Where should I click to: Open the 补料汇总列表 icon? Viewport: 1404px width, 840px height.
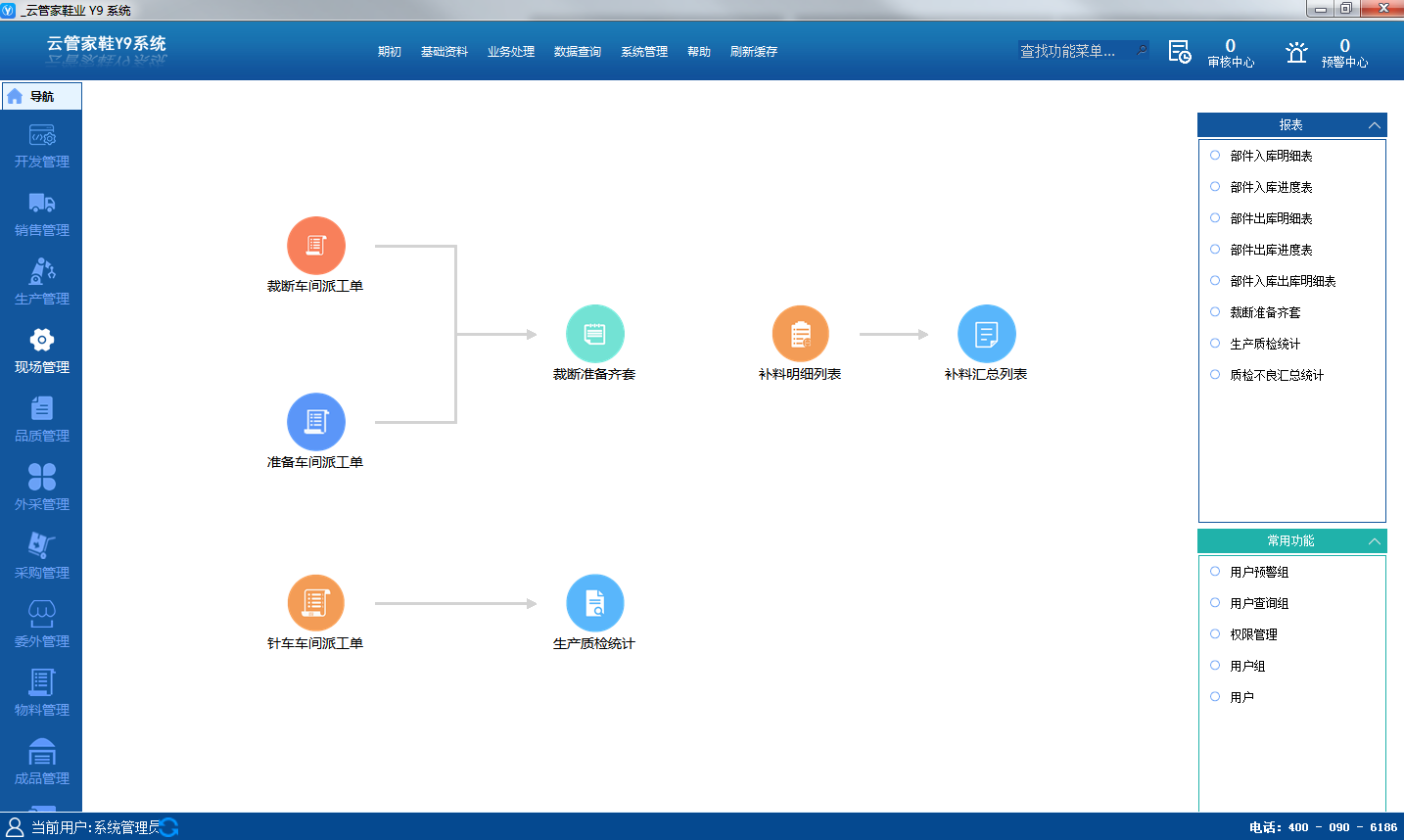[986, 334]
